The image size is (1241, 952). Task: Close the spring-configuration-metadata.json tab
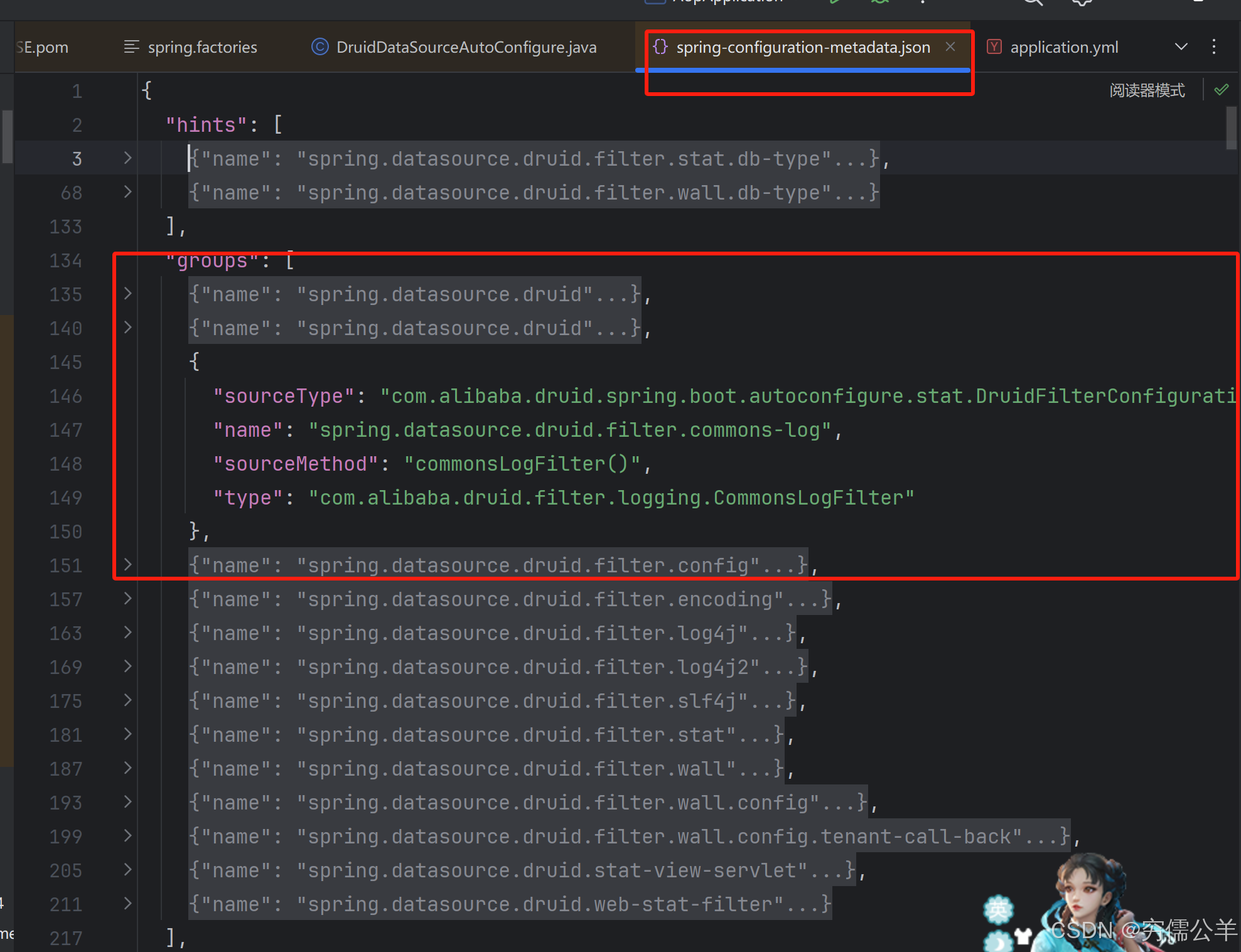pyautogui.click(x=950, y=46)
